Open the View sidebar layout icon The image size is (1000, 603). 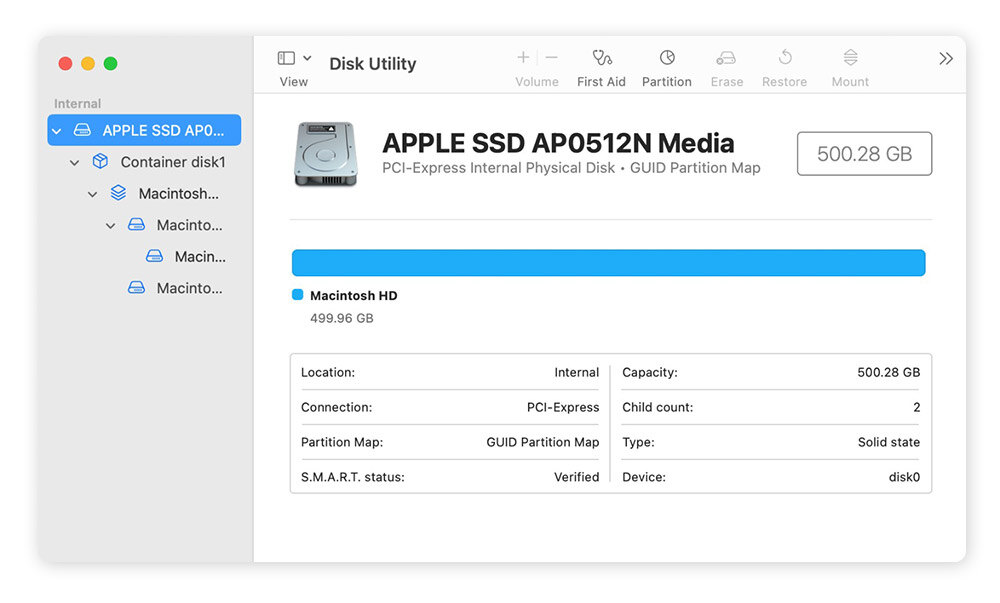[x=286, y=58]
